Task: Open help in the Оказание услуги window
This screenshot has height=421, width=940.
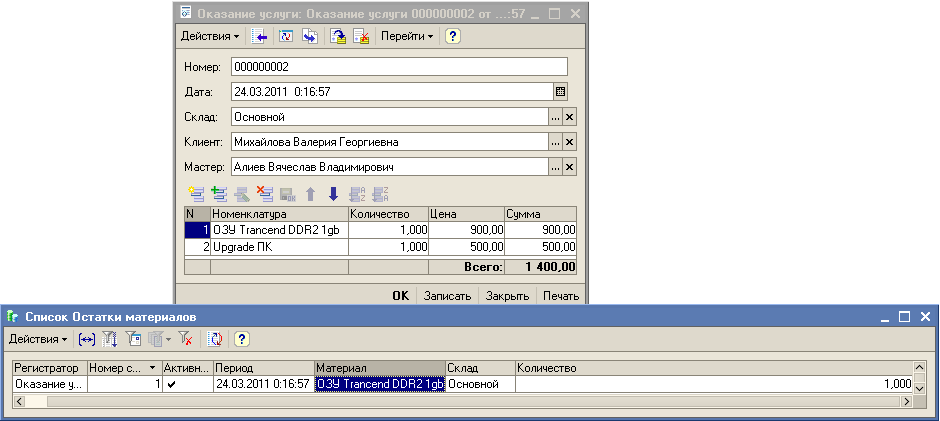Action: pyautogui.click(x=452, y=37)
